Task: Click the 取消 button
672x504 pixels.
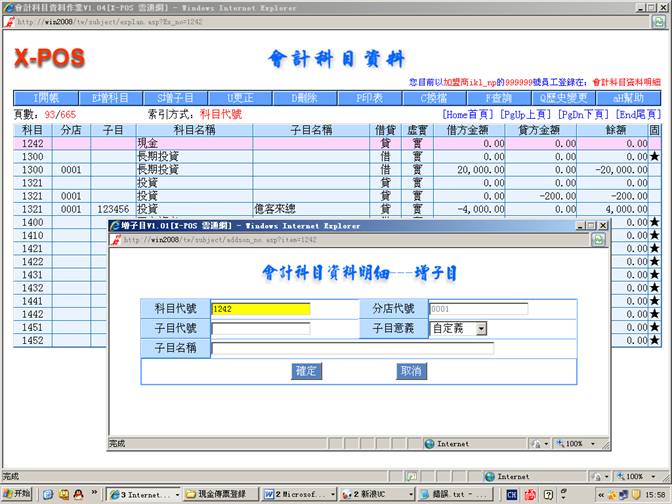Action: (410, 371)
